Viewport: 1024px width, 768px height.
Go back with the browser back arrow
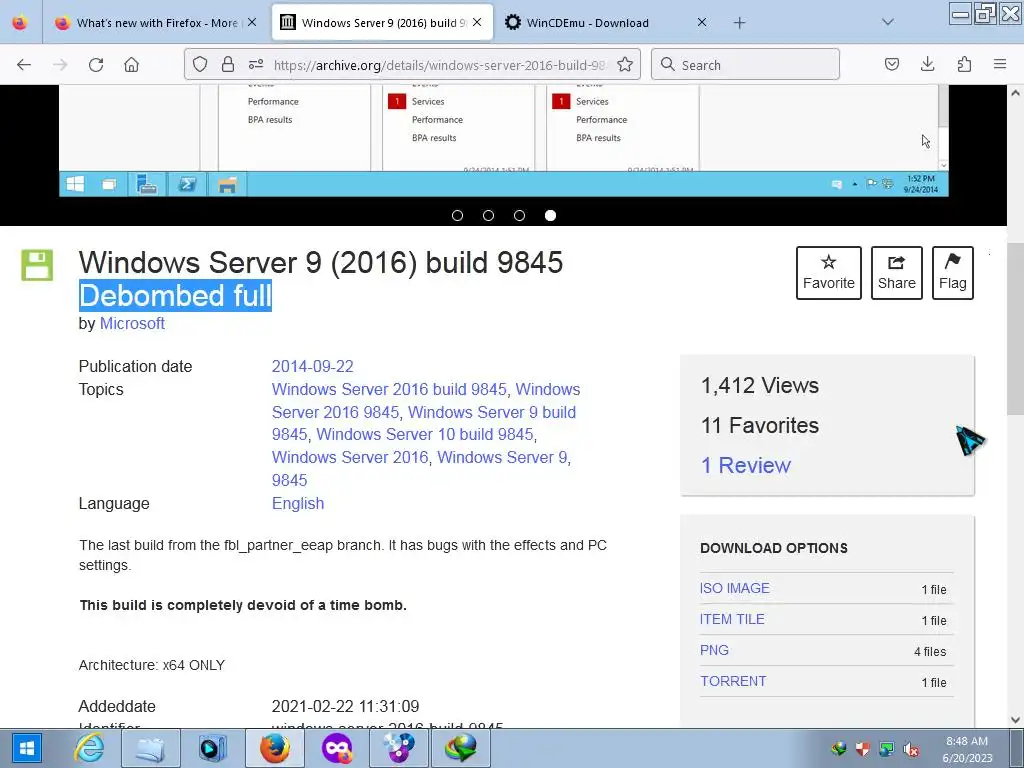(x=24, y=65)
